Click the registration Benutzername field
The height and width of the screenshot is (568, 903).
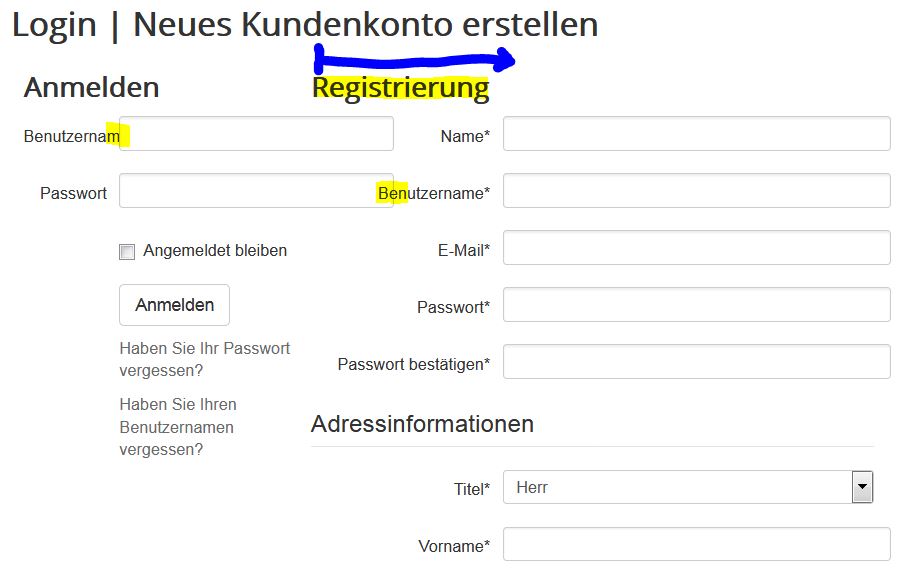point(696,191)
